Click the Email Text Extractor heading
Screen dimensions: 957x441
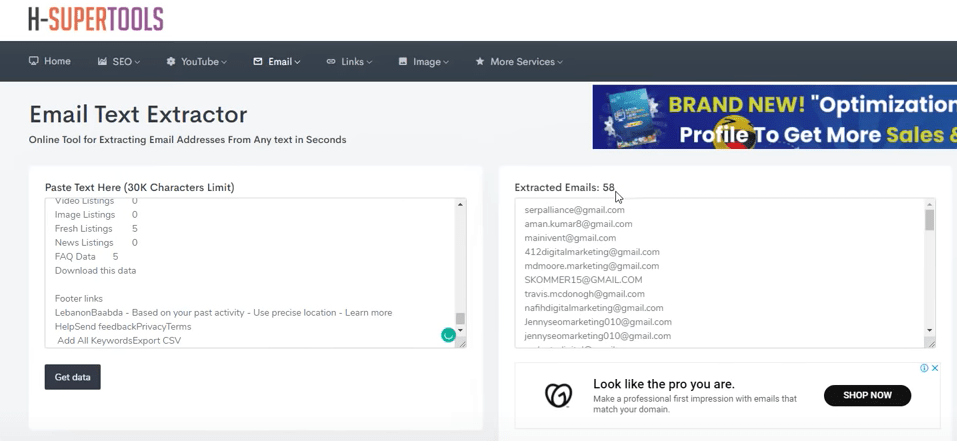pyautogui.click(x=138, y=115)
